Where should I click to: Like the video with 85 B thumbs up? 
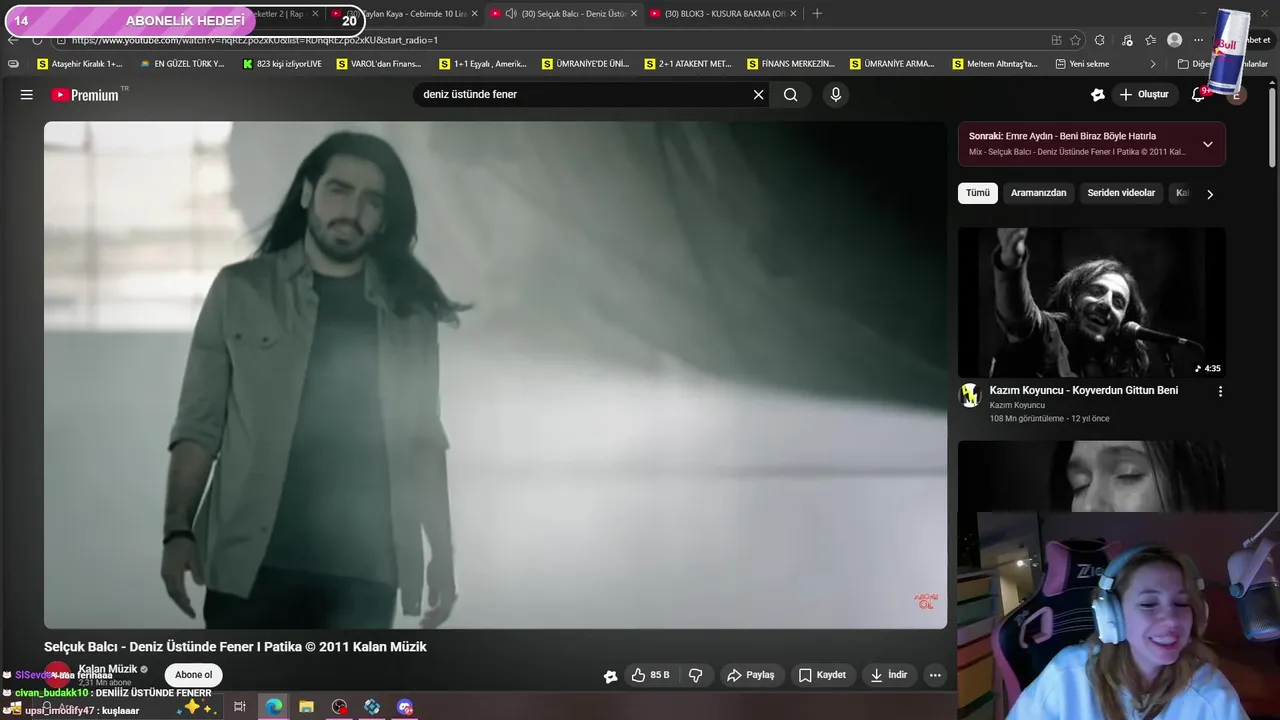point(650,675)
